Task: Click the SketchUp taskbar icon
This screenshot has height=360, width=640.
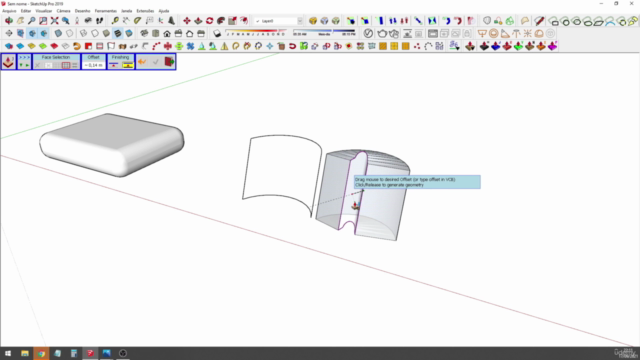Action: (90, 353)
